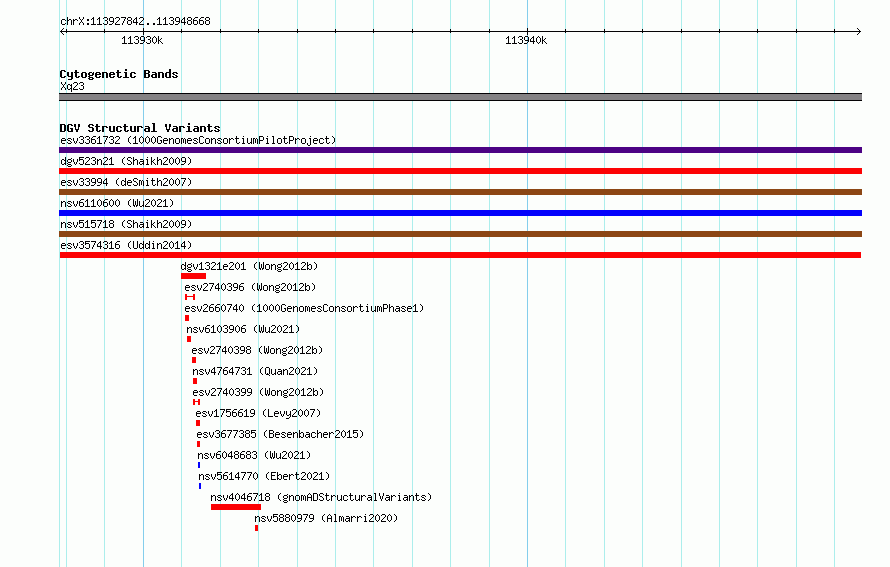
Task: Click the nsv6048683 blue marker
Action: [199, 465]
